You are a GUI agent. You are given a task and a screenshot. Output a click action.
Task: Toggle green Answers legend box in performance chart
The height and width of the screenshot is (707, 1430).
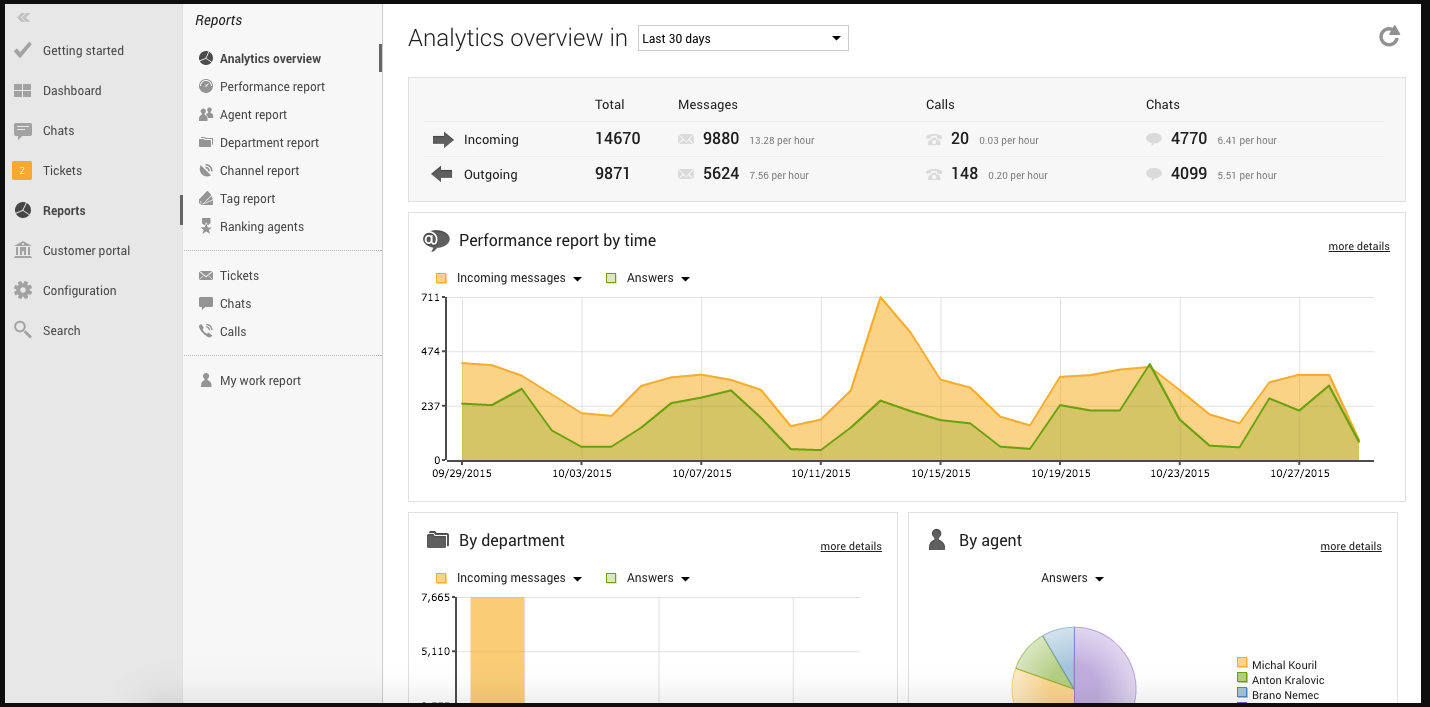pos(611,278)
